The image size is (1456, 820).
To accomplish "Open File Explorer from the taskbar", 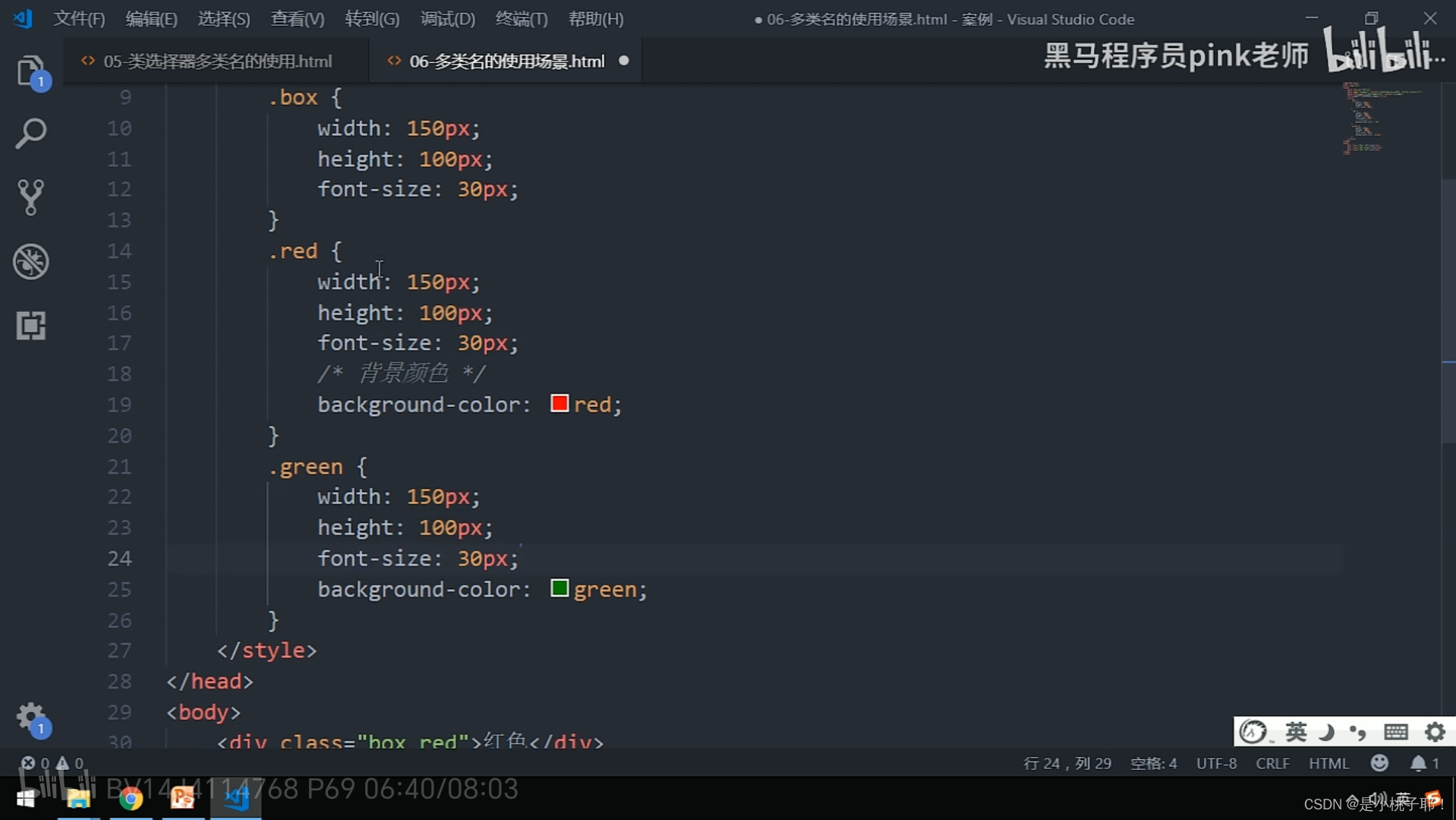I will tap(78, 799).
